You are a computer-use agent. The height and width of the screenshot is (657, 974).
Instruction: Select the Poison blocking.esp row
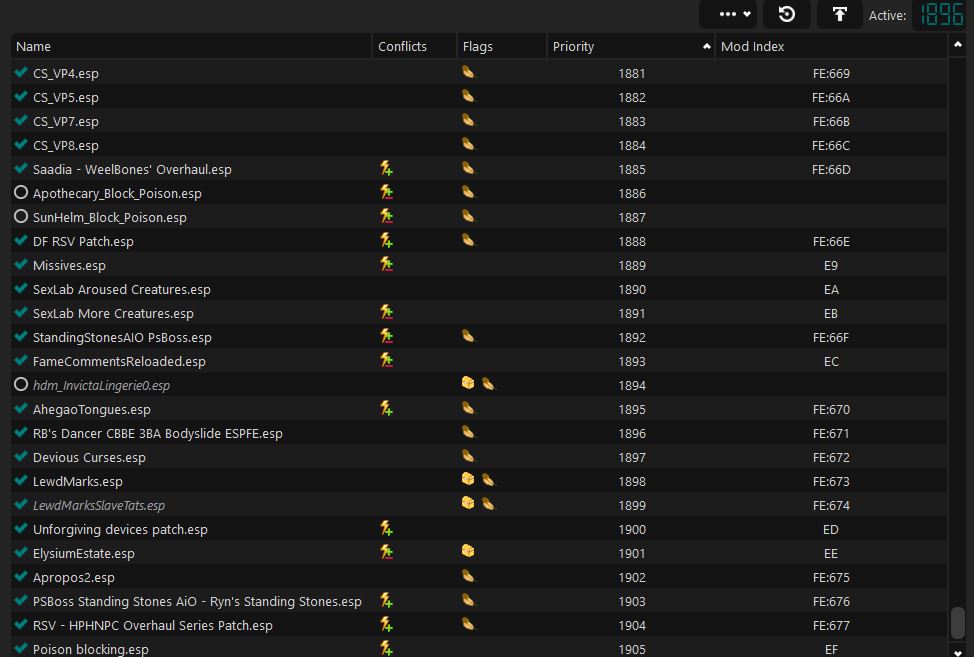tap(479, 648)
